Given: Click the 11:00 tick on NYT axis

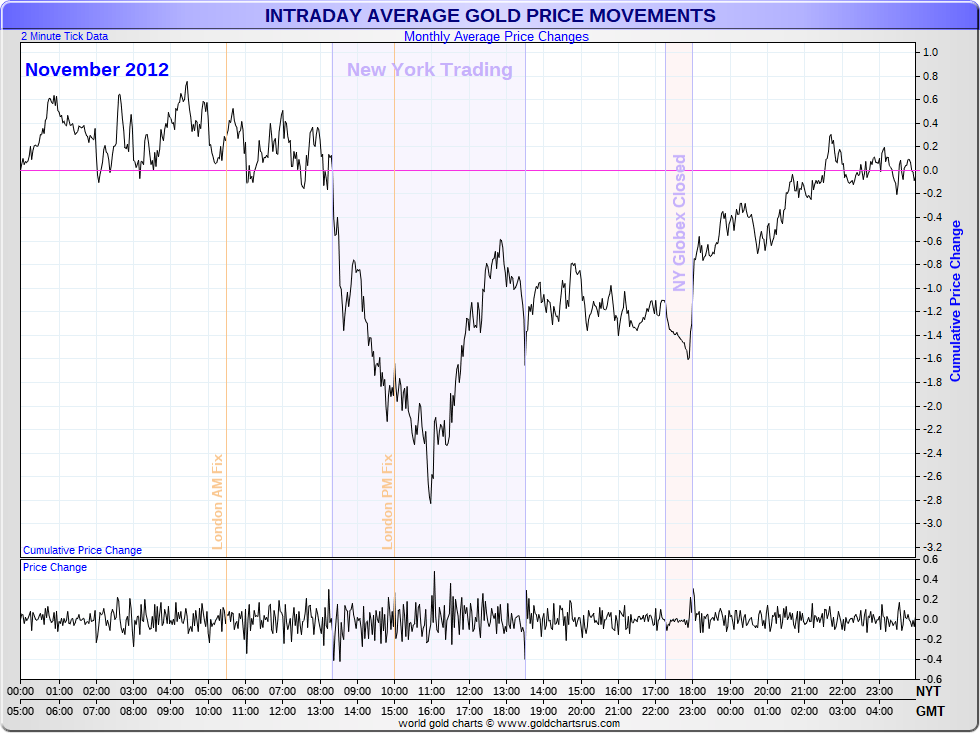Looking at the screenshot, I should tap(431, 691).
